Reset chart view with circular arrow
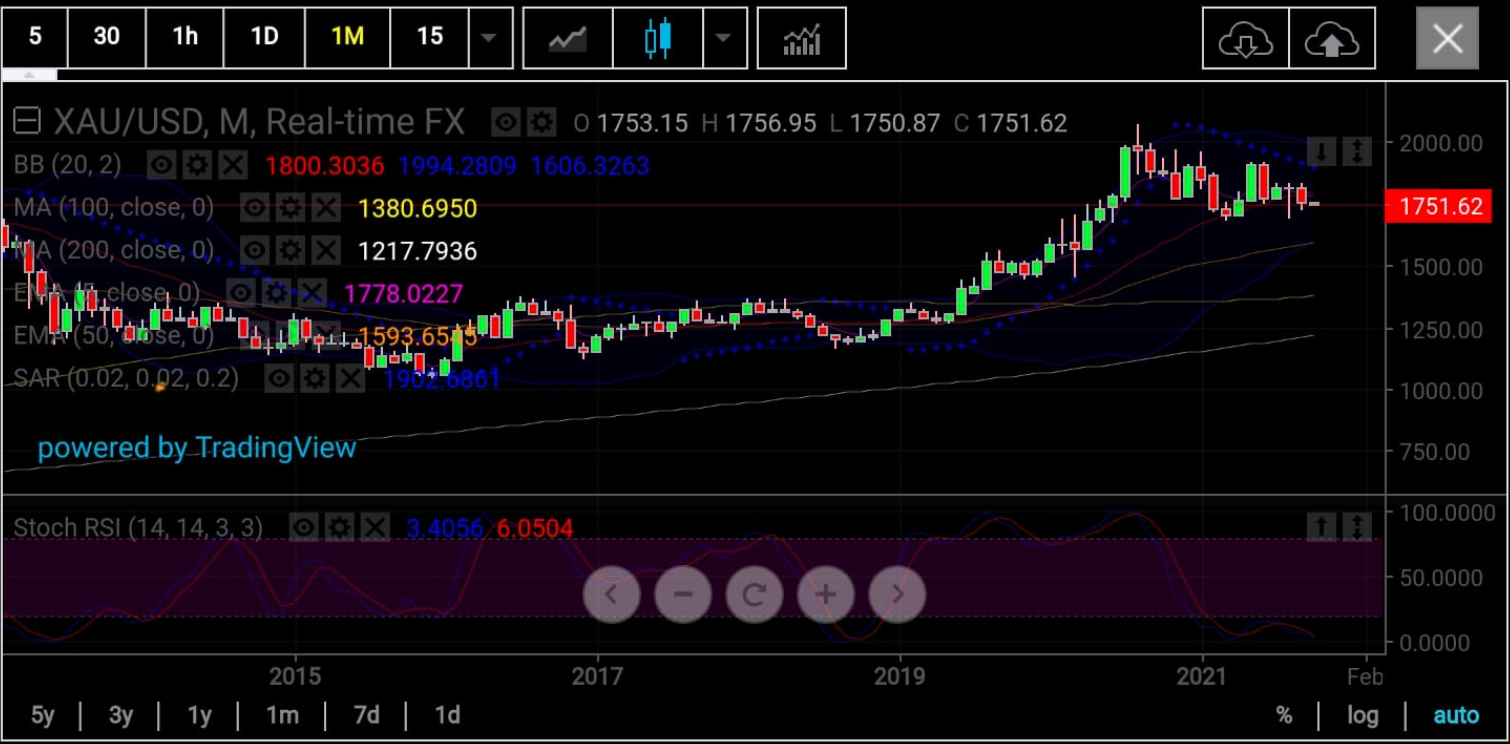This screenshot has width=1510, height=744. click(754, 594)
